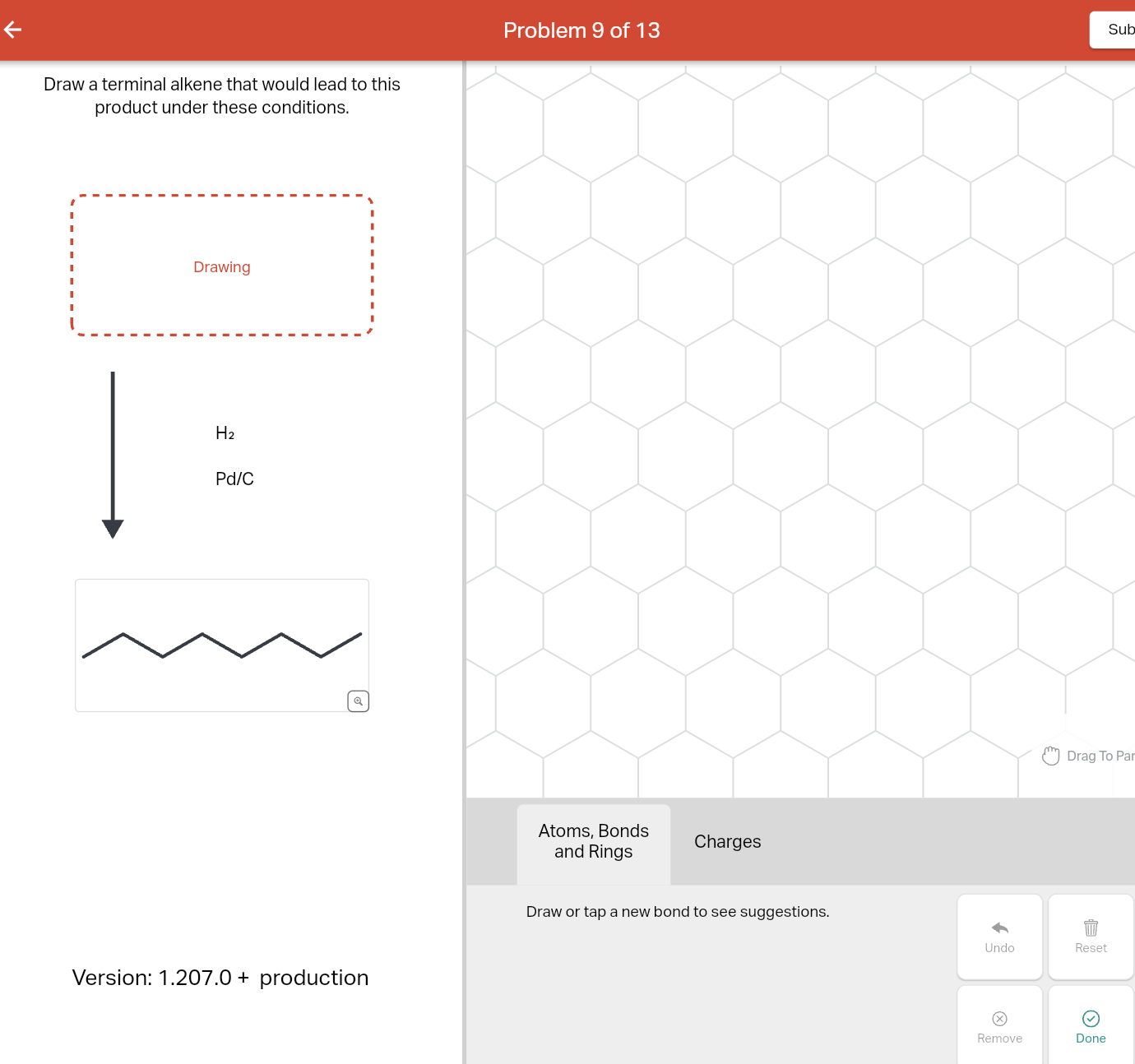Switch to the Charges tab
Screen dimensions: 1135x1064
[727, 841]
